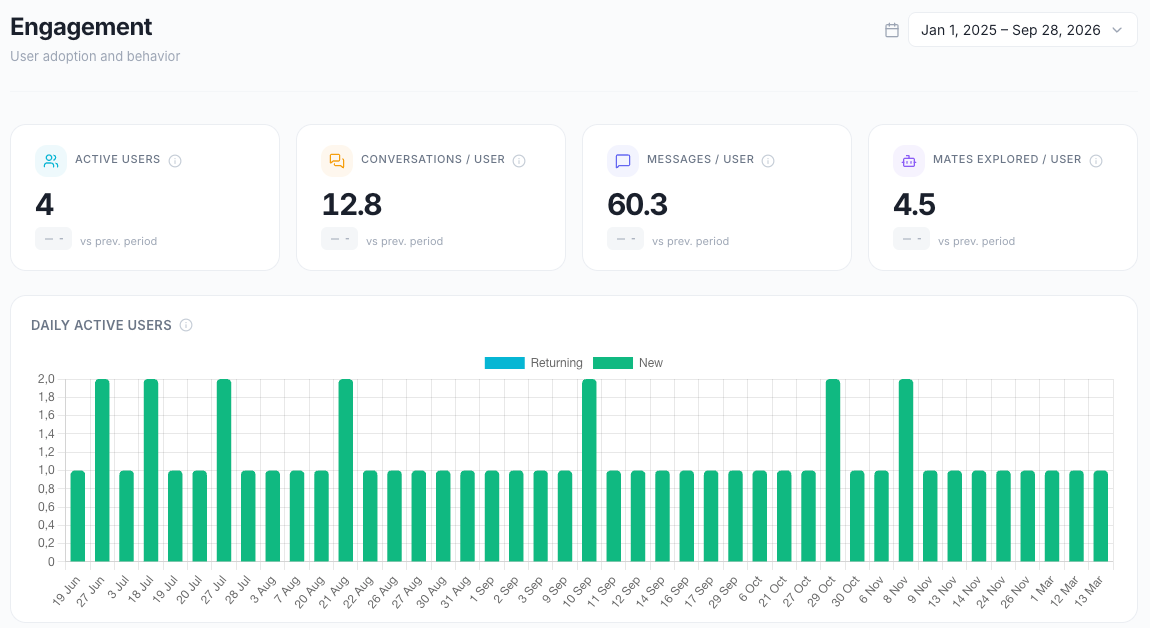Select the 10 Sep bar in chart
Screen dimensions: 1150x628
[589, 470]
